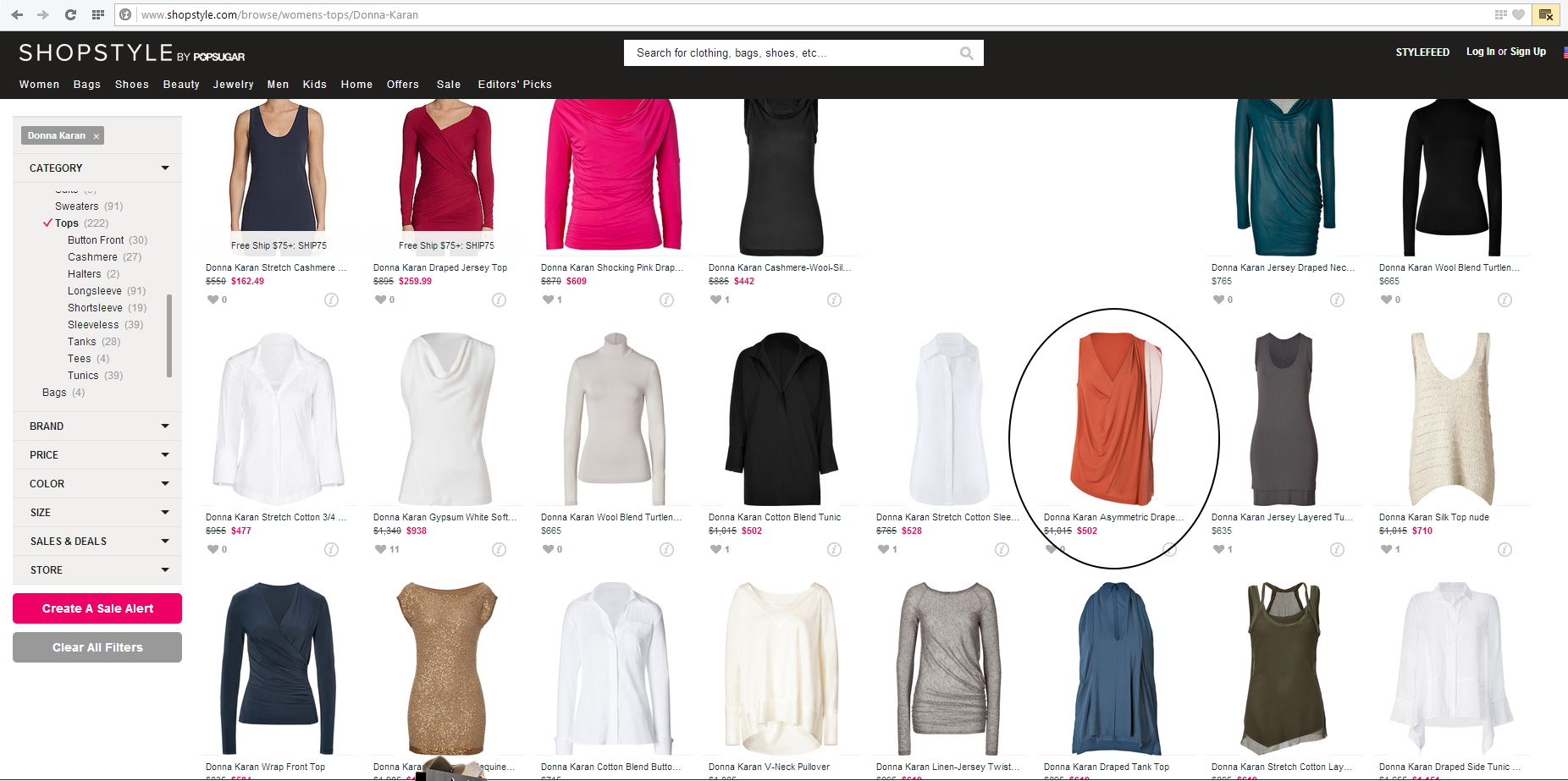Expand the SIZE filter
The height and width of the screenshot is (781, 1568).
point(97,513)
